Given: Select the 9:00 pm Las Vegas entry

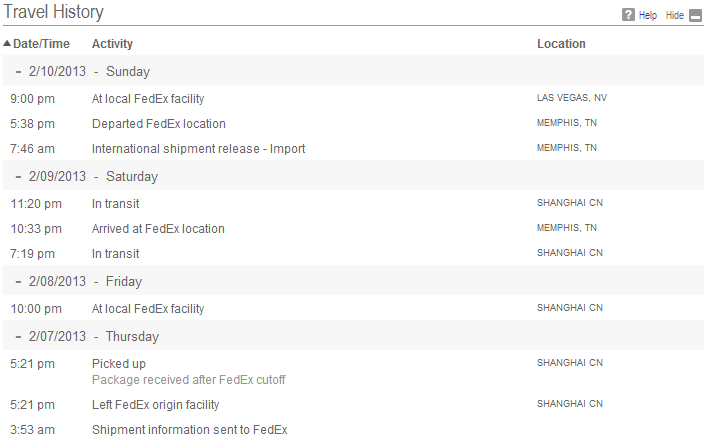Looking at the screenshot, I should [x=354, y=98].
